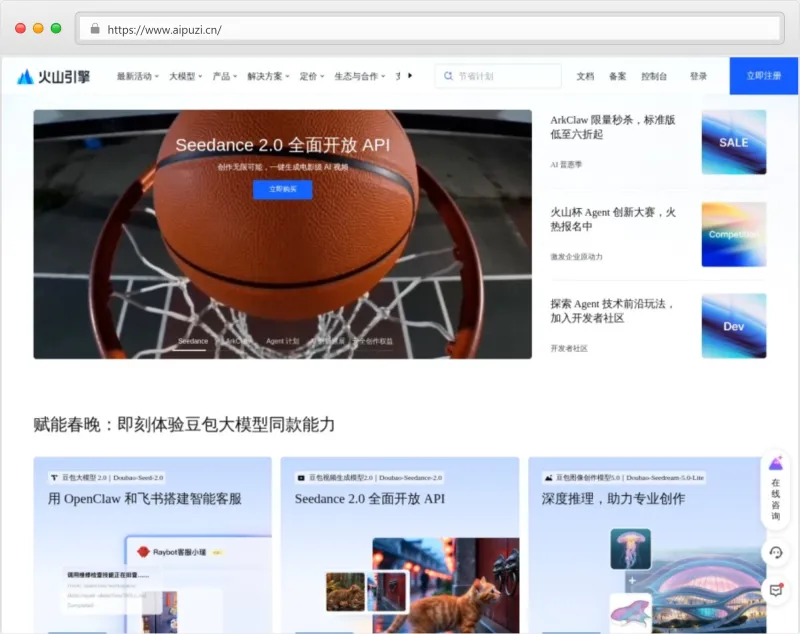Expand the 大模型 dropdown menu
Screen dimensions: 800x634
pyautogui.click(x=185, y=76)
